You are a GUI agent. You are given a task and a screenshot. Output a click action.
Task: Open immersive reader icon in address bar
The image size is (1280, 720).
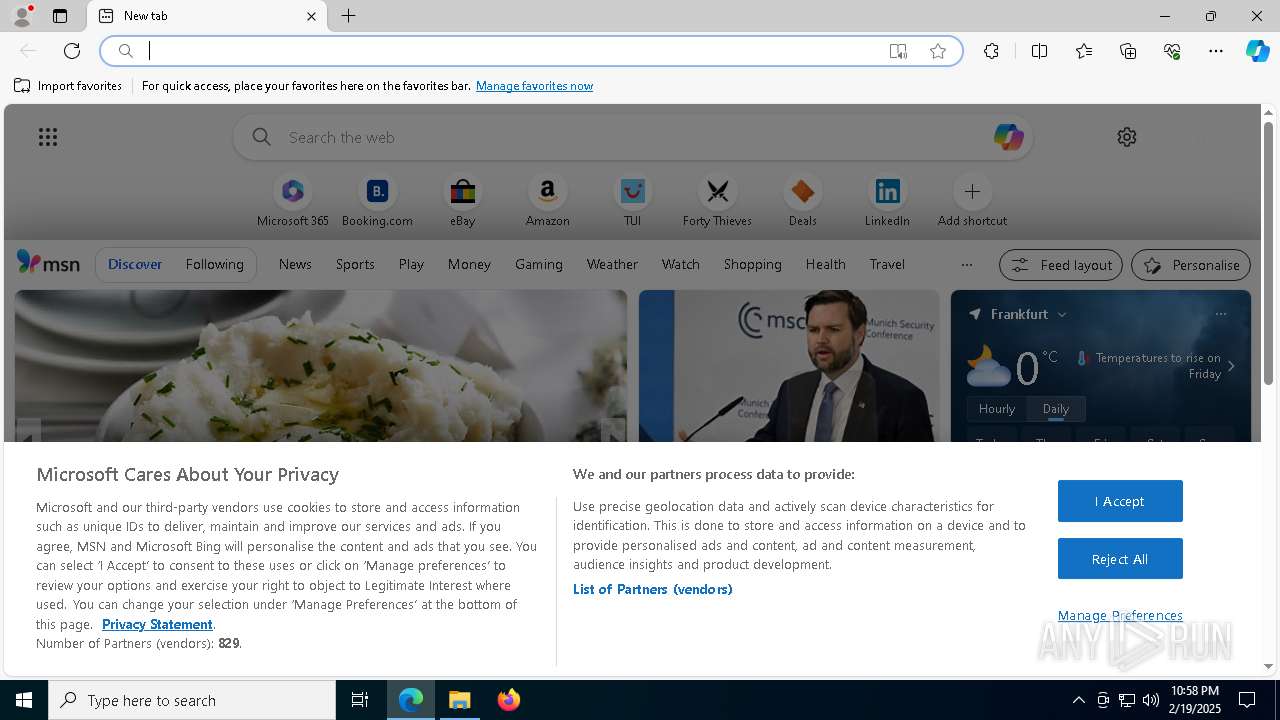pyautogui.click(x=898, y=51)
